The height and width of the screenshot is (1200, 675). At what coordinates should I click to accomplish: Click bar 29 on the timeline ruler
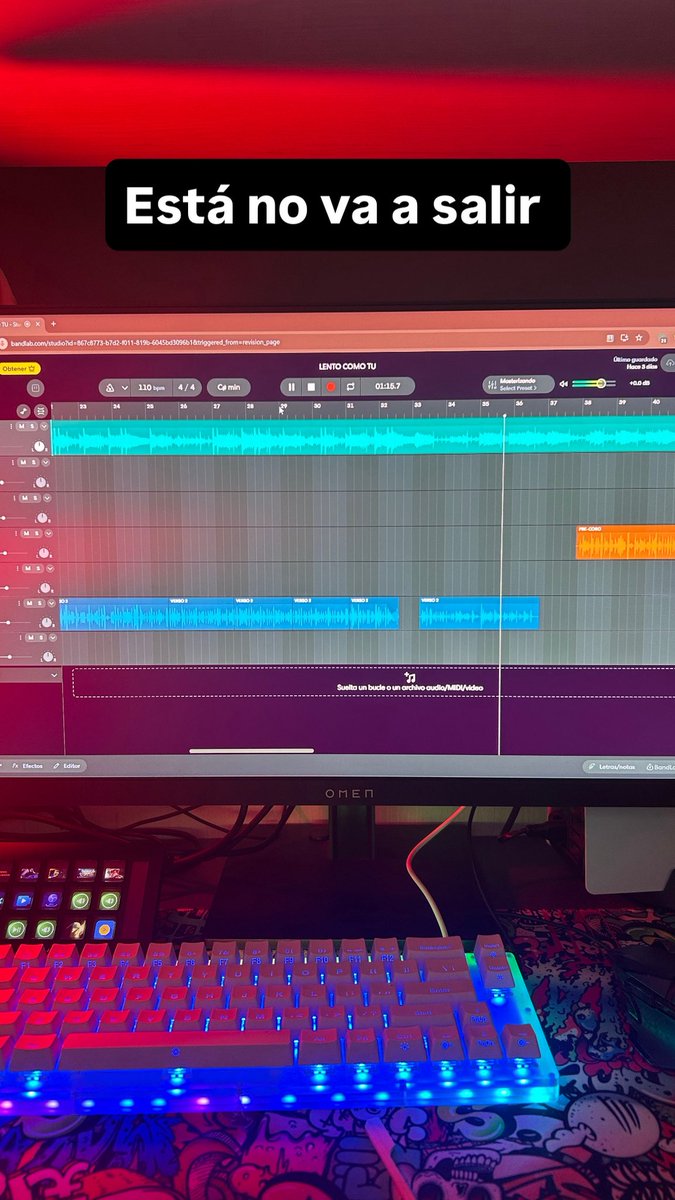click(283, 406)
